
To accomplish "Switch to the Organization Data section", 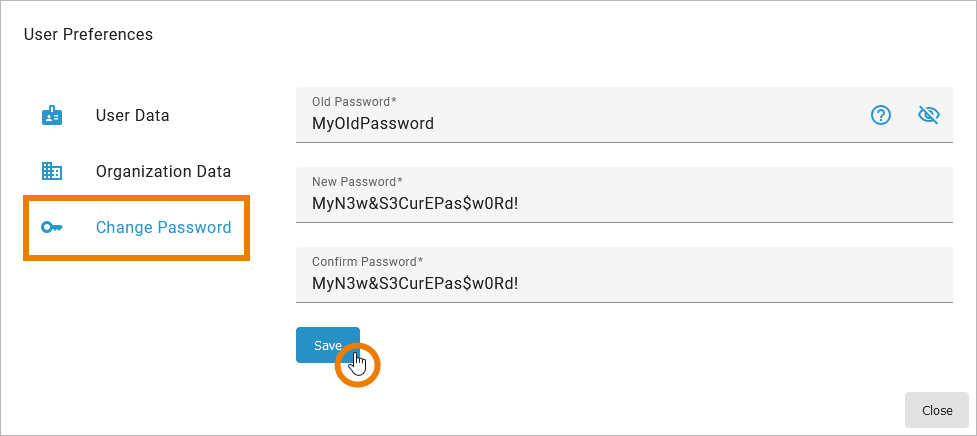I will pos(163,171).
